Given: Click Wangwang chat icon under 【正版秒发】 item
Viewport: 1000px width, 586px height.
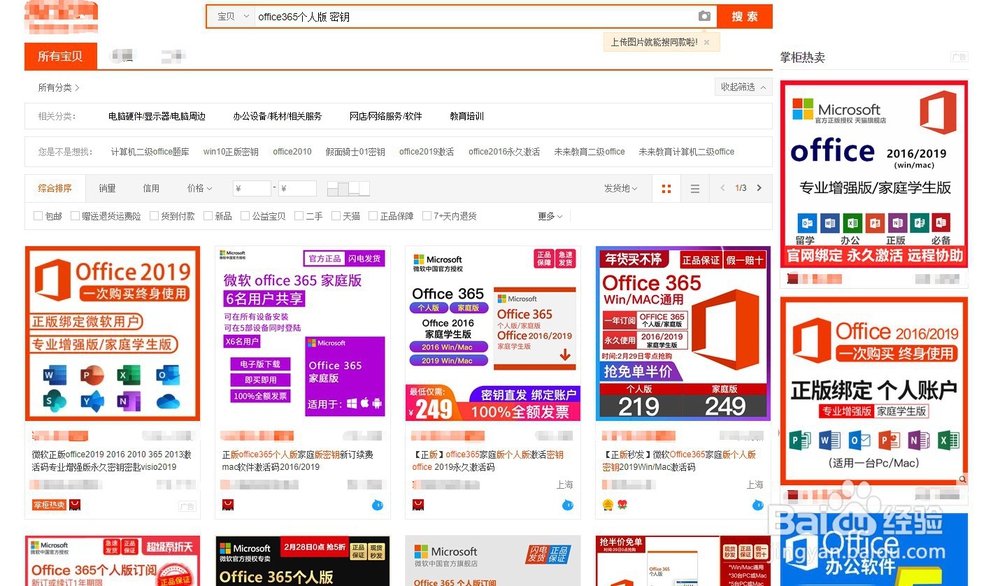Looking at the screenshot, I should [757, 505].
